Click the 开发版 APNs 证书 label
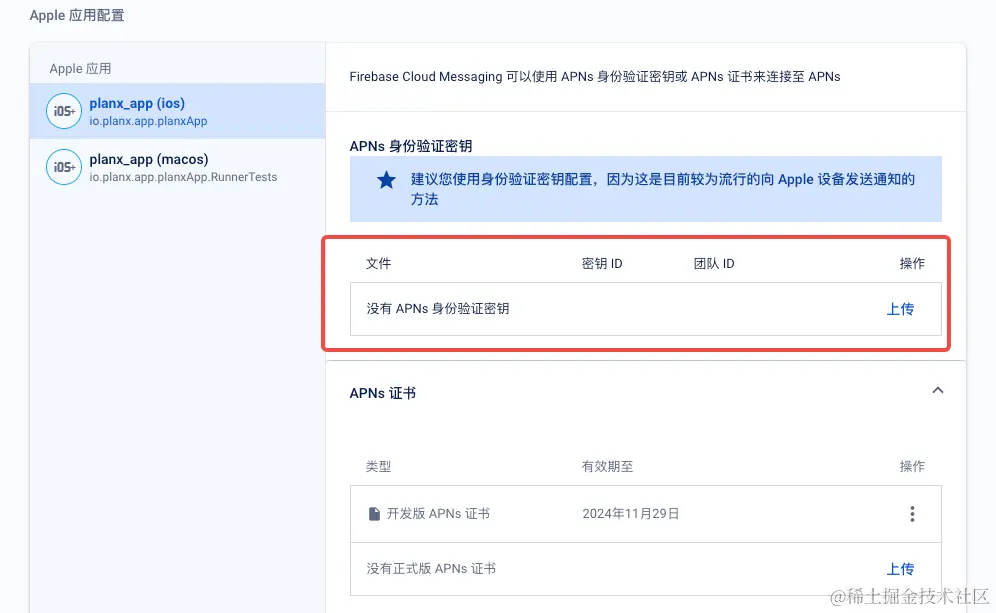 point(438,514)
